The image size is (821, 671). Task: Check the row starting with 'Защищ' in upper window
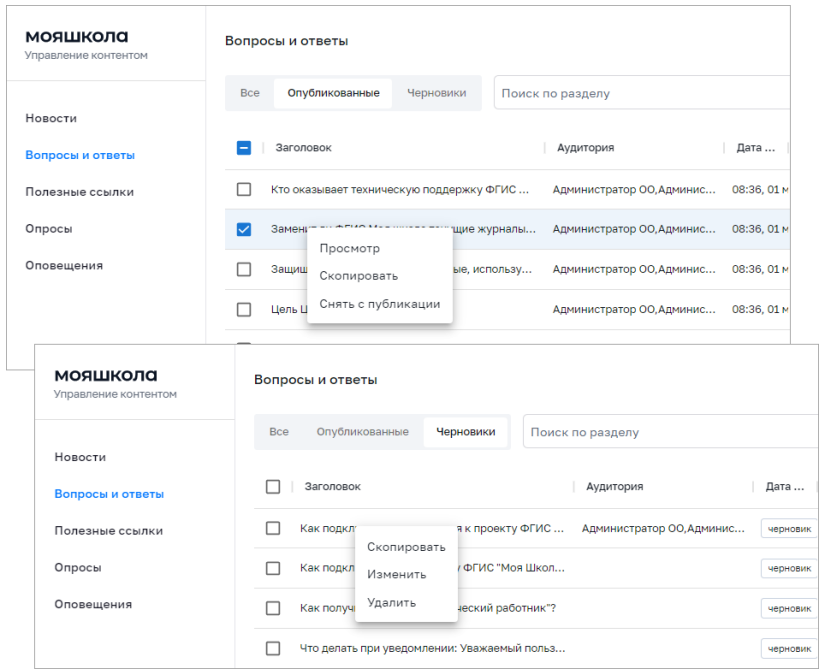244,269
